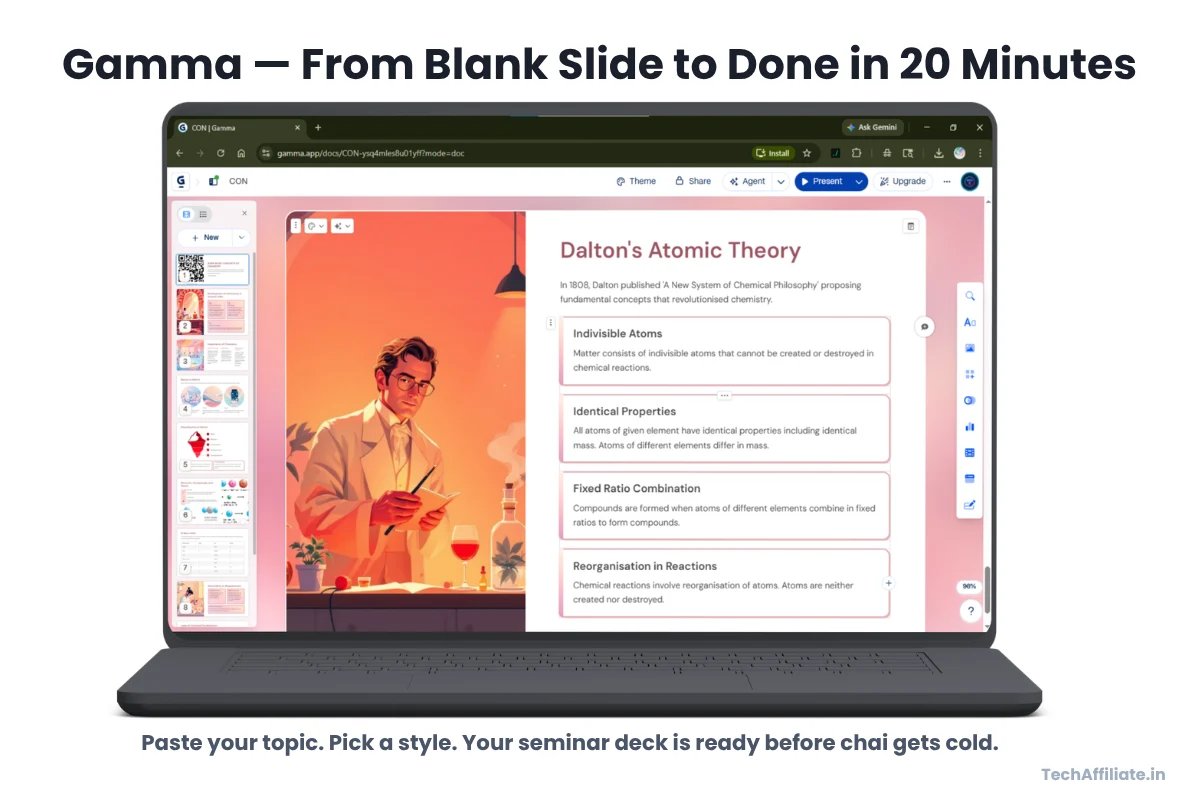Screen dimensions: 1200x800
Task: Select the text styling (Aa) tool
Action: 968,322
